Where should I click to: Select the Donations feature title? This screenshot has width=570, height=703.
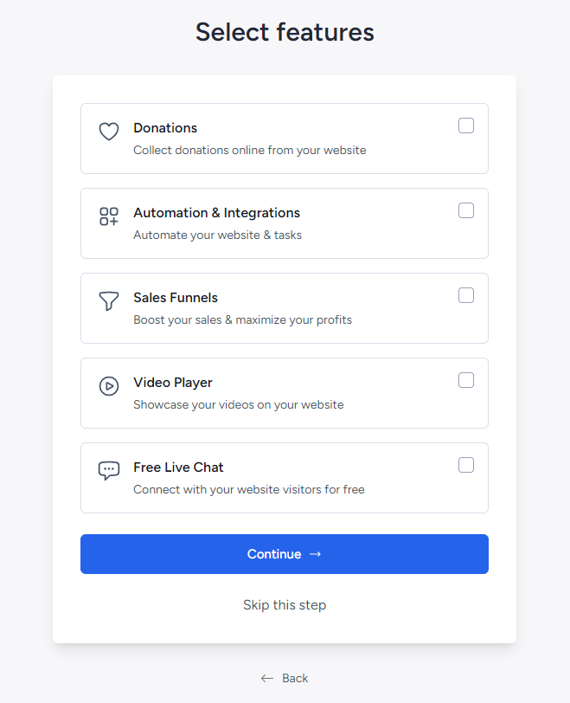pos(165,128)
